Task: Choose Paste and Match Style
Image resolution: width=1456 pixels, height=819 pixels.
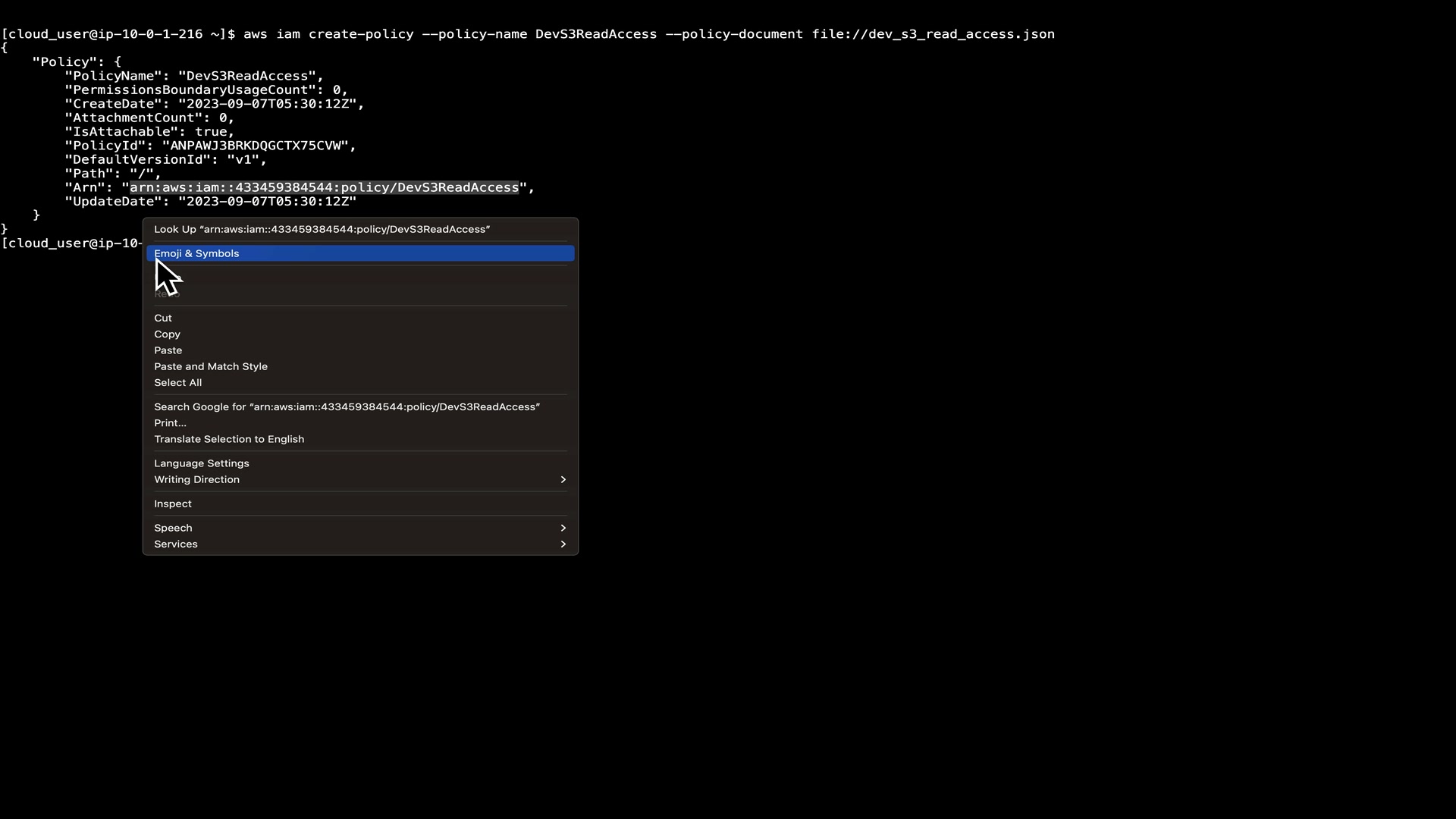Action: (211, 366)
